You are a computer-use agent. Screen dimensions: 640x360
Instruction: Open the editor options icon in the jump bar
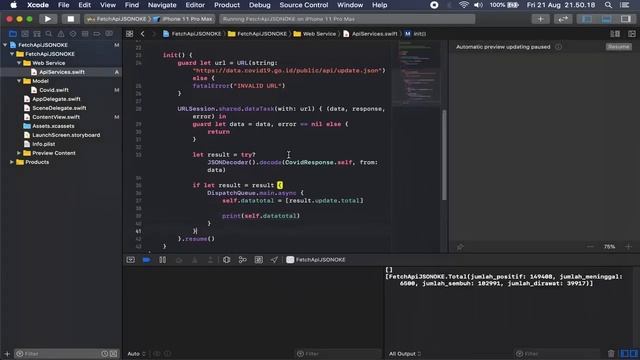click(x=615, y=34)
